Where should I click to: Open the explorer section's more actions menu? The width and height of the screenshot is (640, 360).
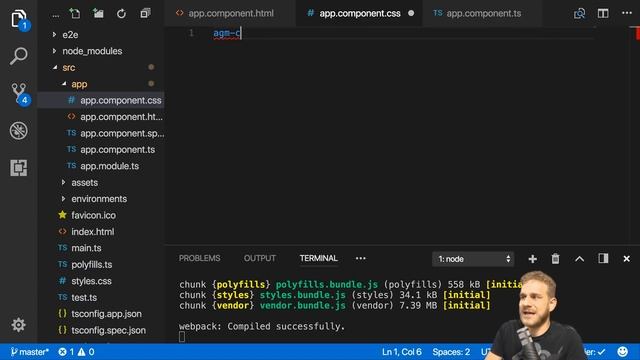click(x=56, y=16)
